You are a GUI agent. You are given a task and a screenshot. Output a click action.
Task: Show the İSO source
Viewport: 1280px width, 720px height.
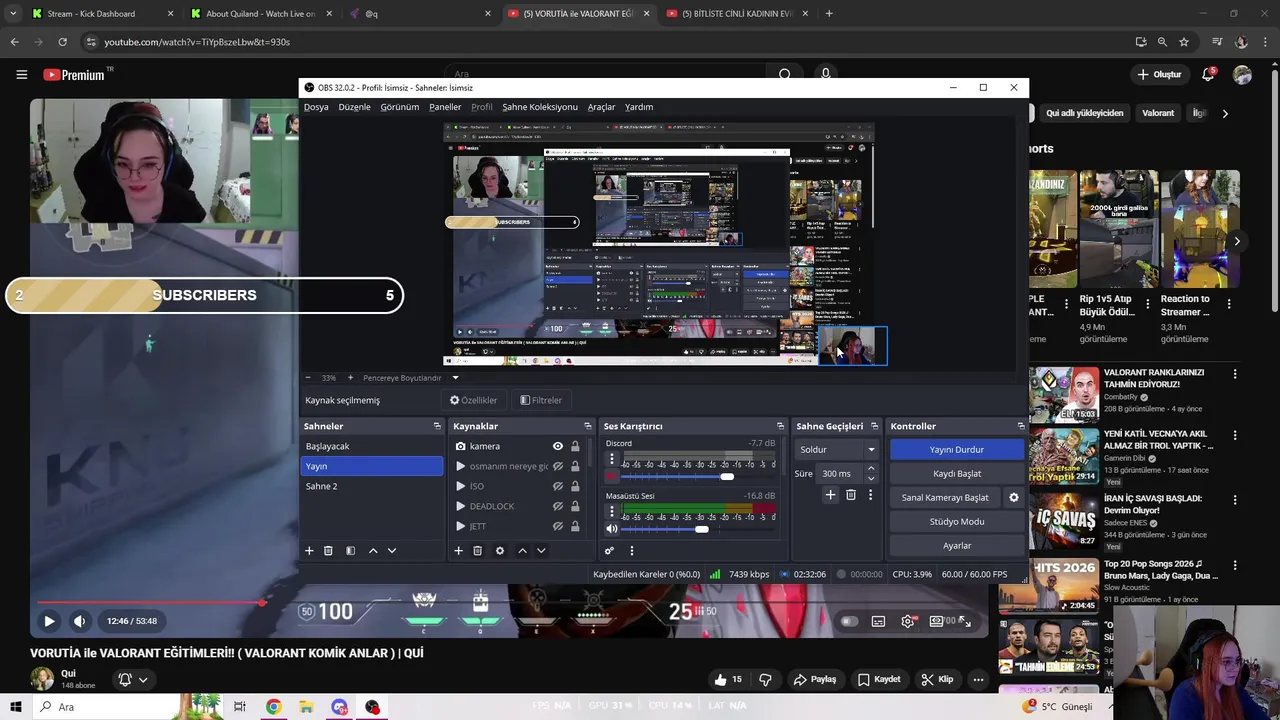pos(558,486)
